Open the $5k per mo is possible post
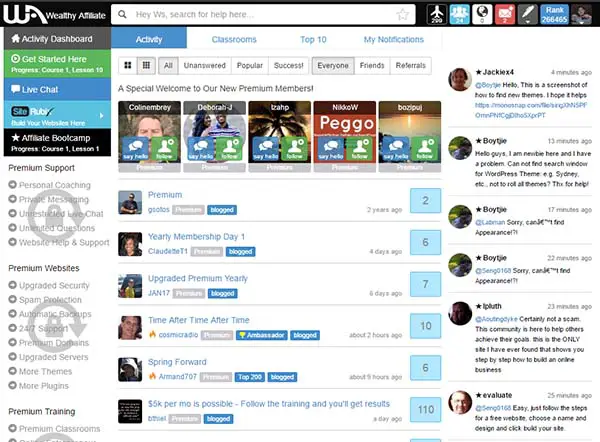Viewport: 600px width, 442px height. [x=269, y=404]
